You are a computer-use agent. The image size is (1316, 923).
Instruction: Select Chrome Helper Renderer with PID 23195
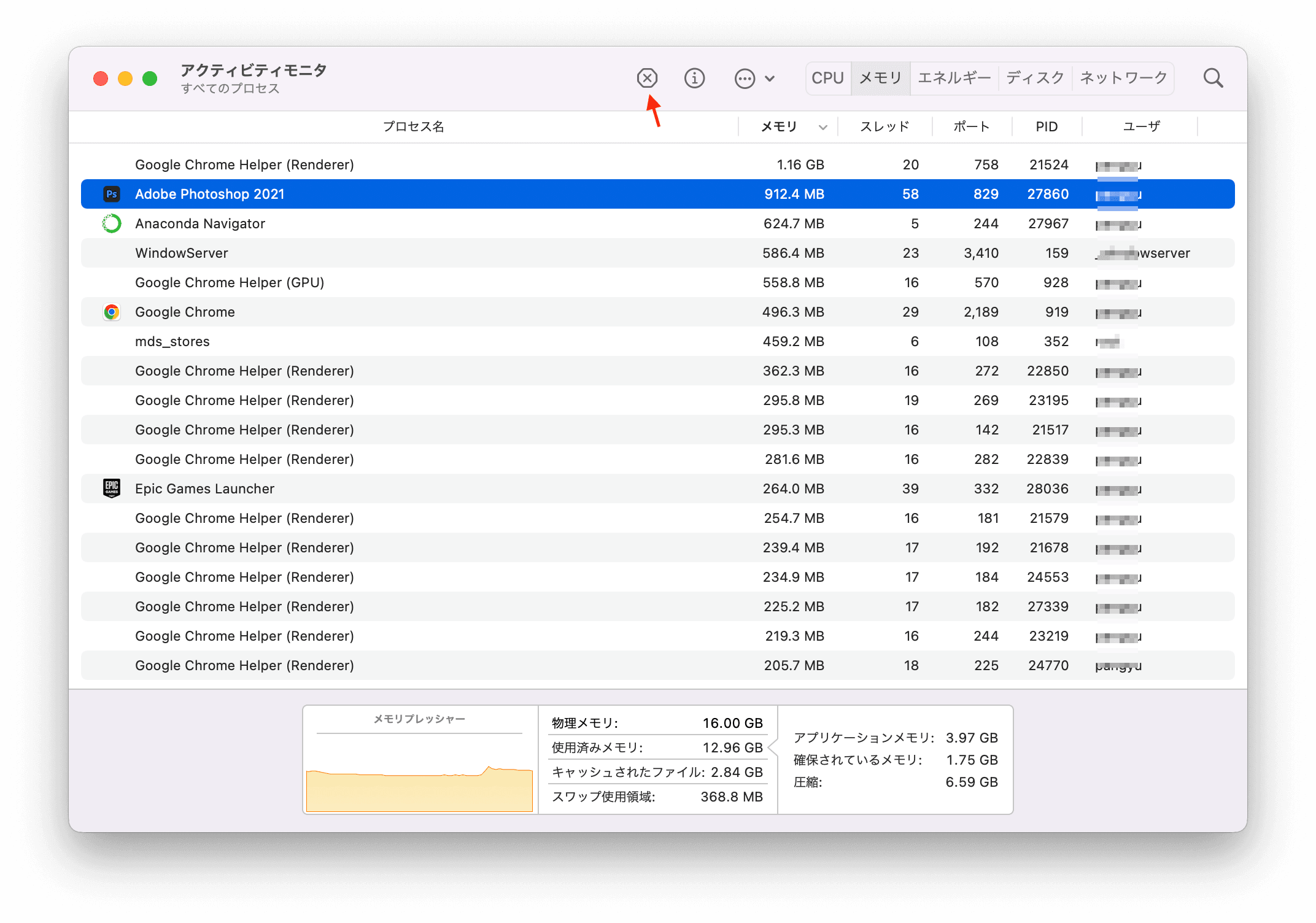click(x=658, y=400)
